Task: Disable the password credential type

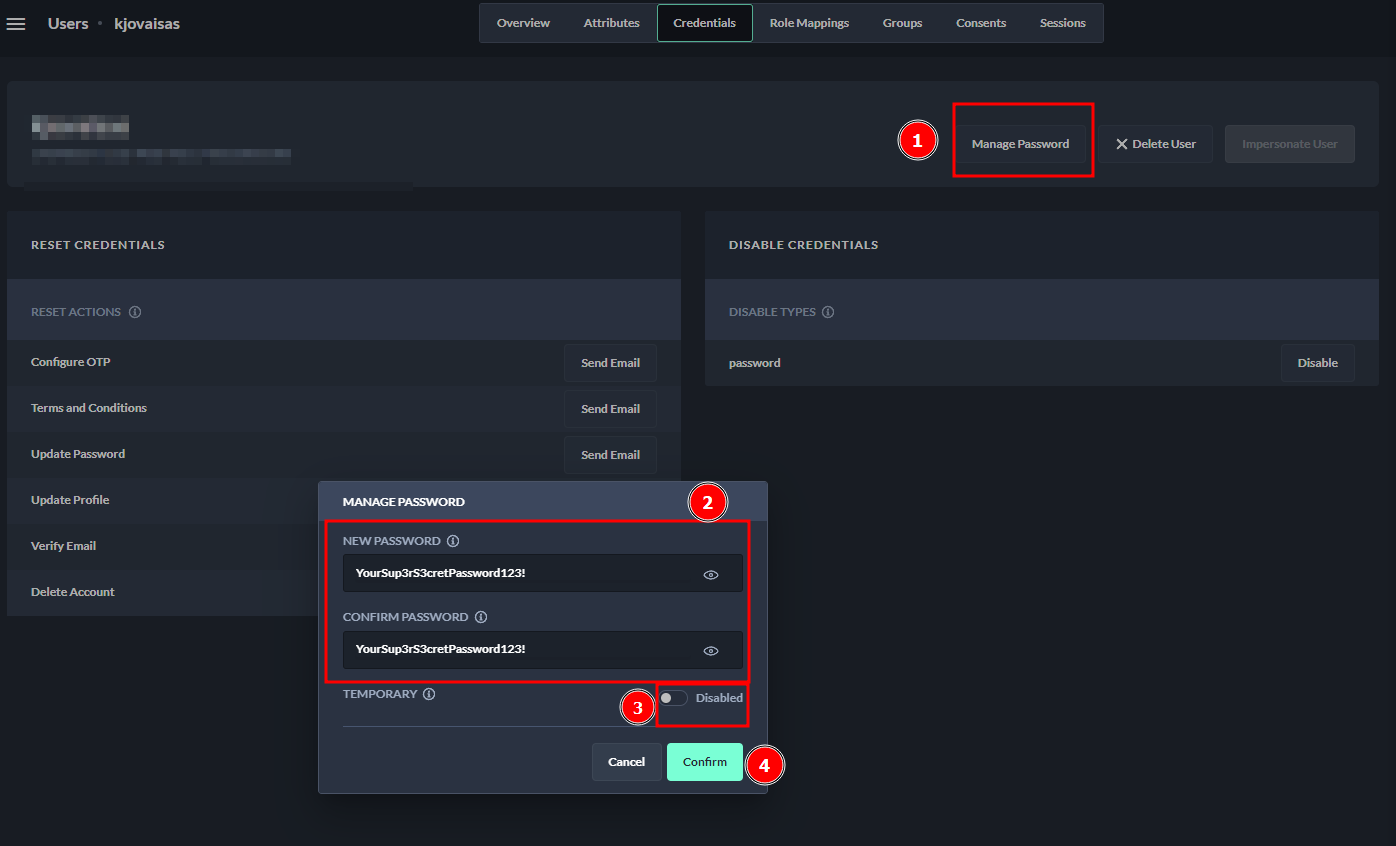Action: [x=1317, y=363]
